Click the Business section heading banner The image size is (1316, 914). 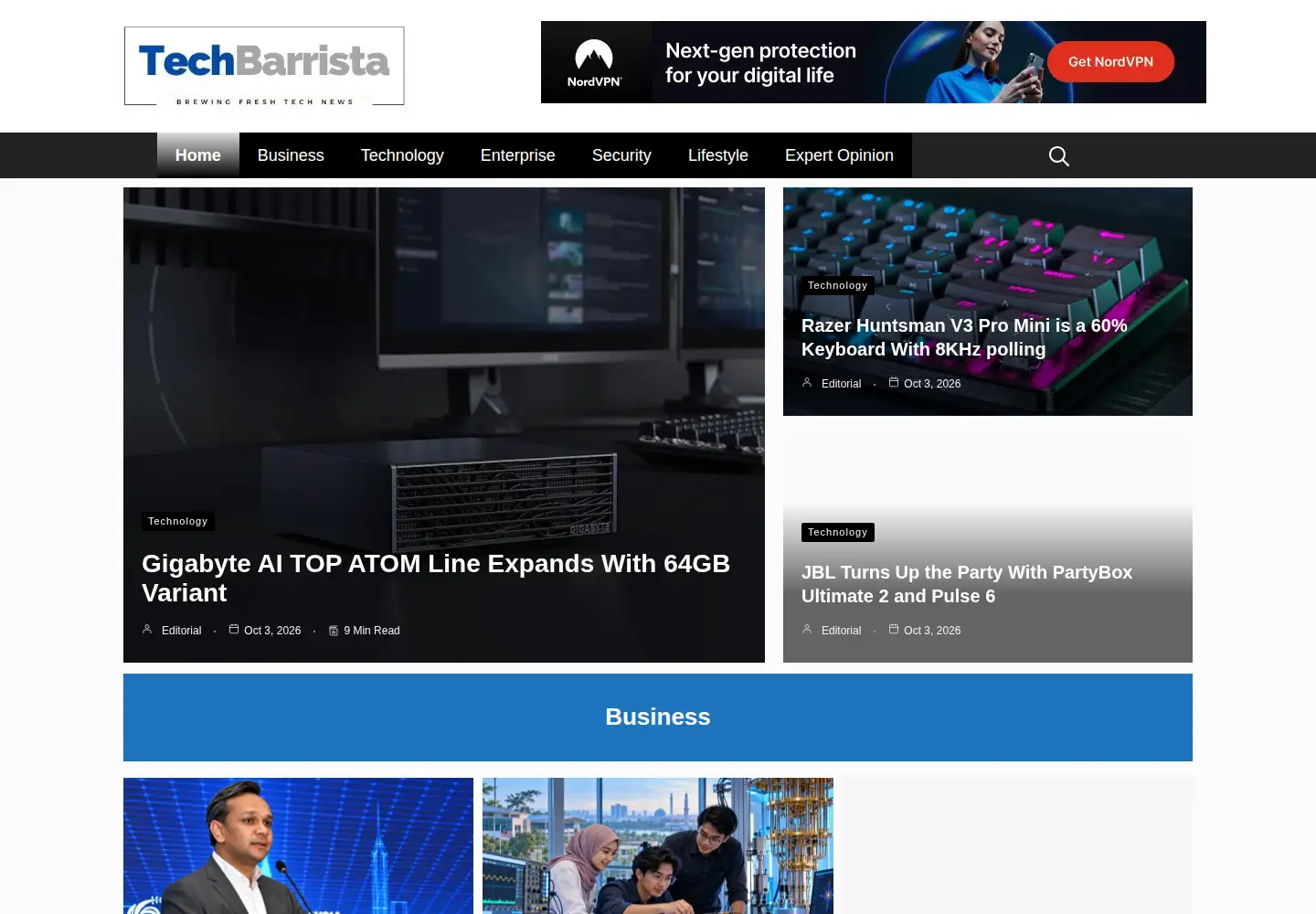tap(658, 717)
